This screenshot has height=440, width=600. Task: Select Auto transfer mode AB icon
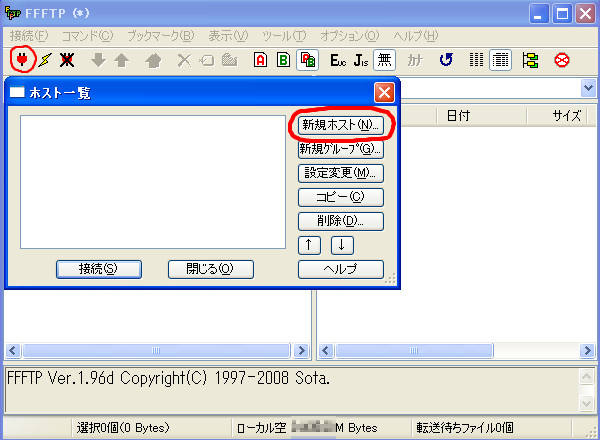coord(308,60)
